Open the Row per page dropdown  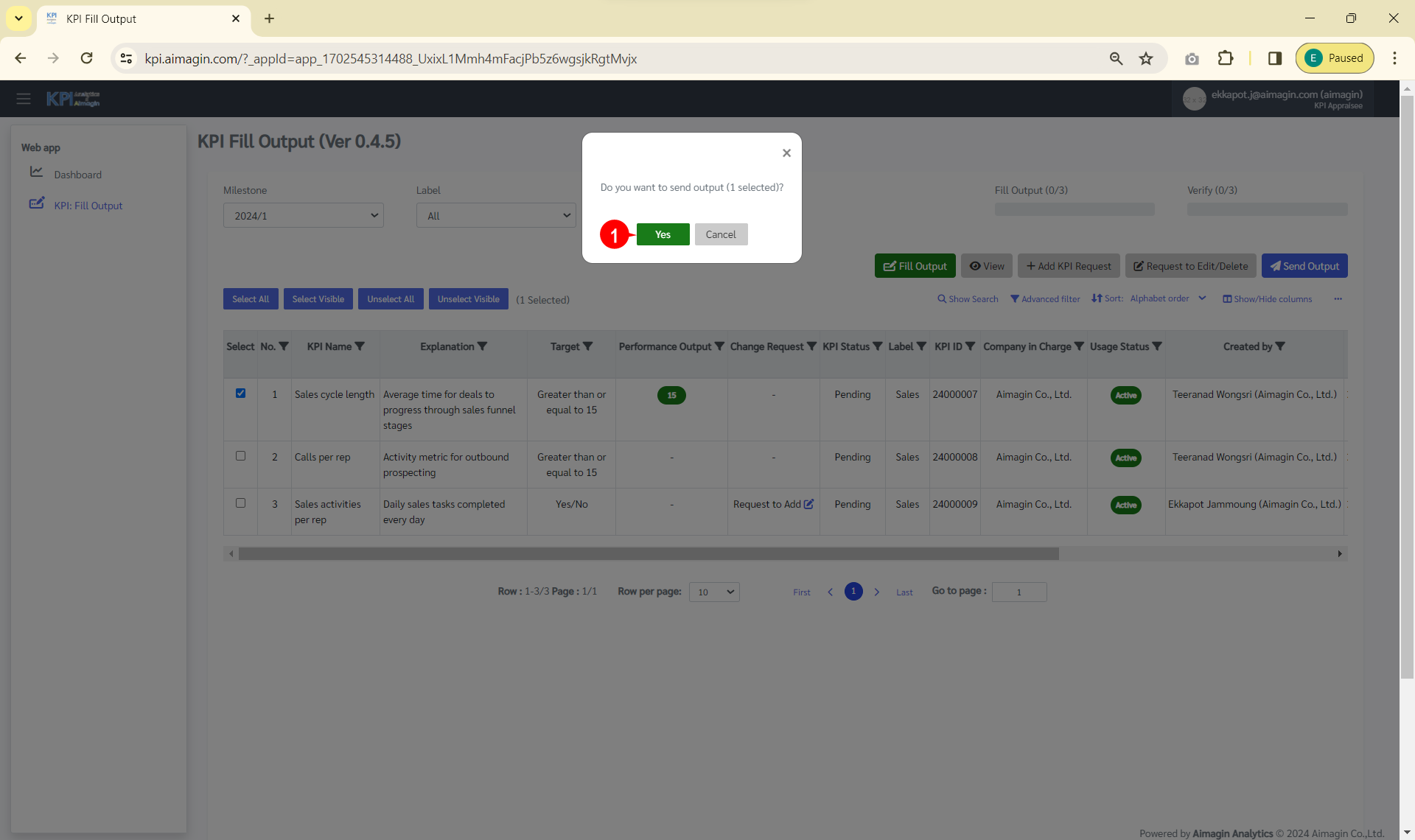coord(713,592)
